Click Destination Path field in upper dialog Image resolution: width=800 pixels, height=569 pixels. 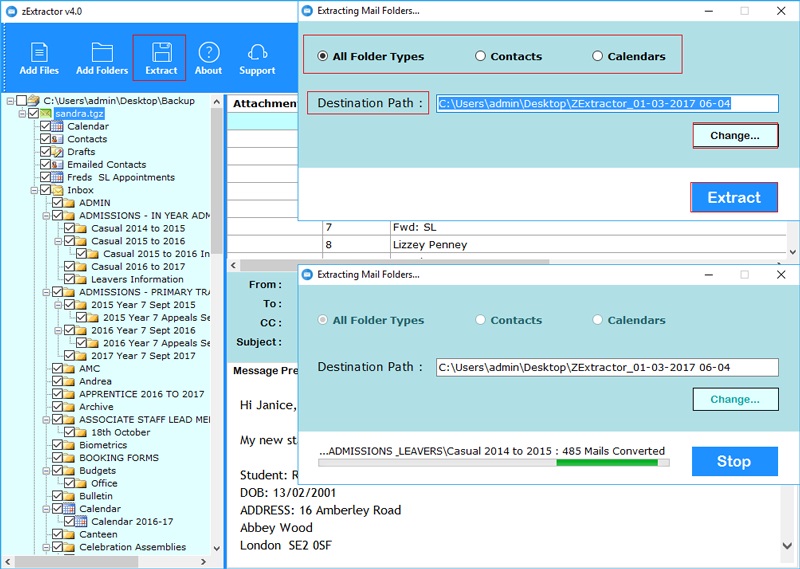click(607, 104)
